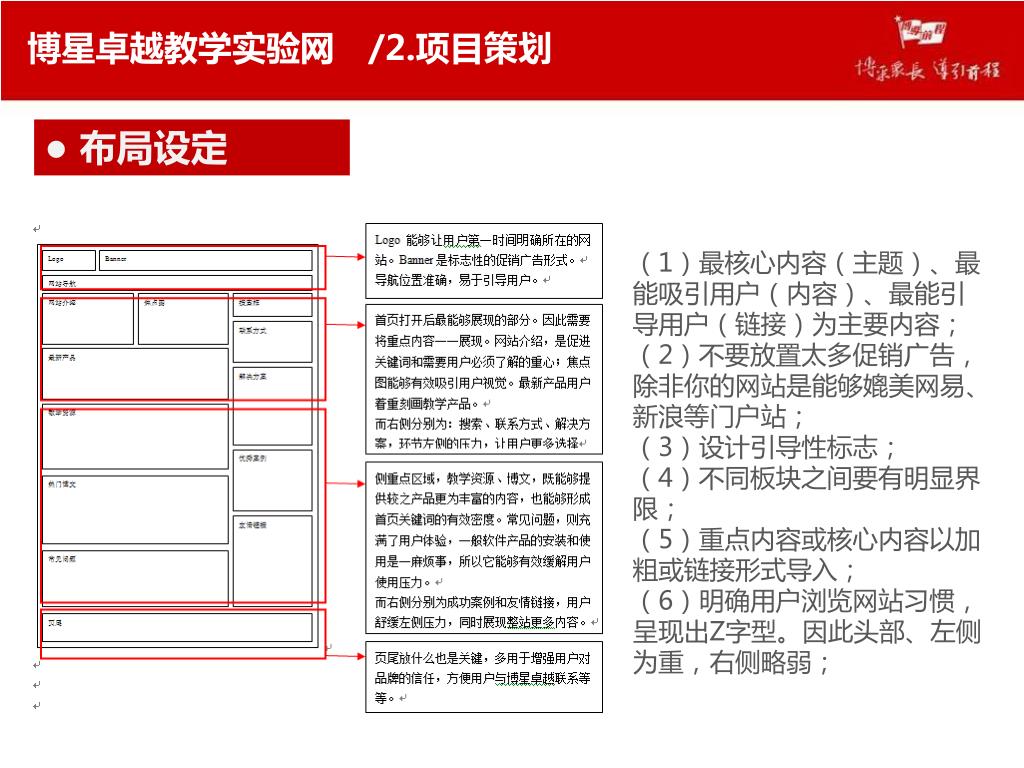Click the line '呈现出Z字型。因此头部、左侧'

pyautogui.click(x=807, y=632)
